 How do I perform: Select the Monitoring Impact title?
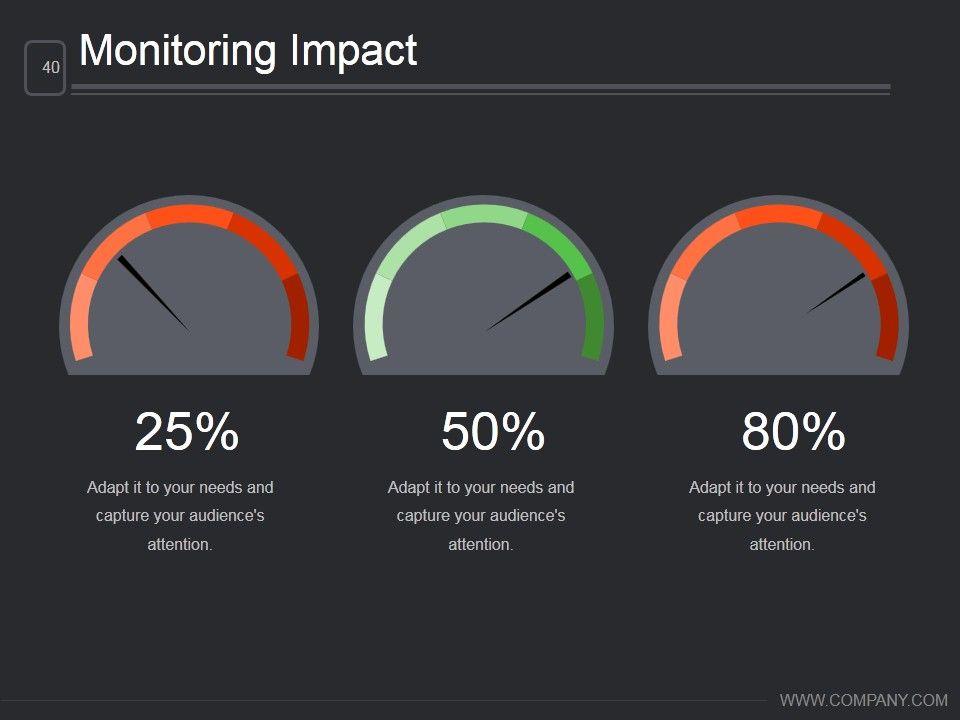[x=248, y=51]
